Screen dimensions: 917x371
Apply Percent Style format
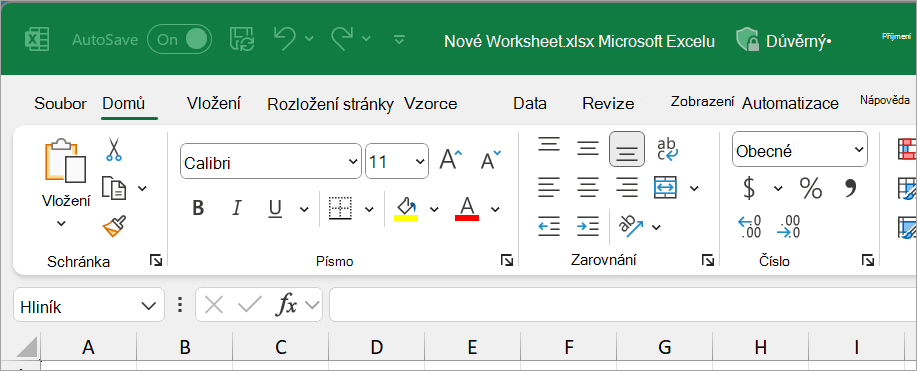click(811, 188)
